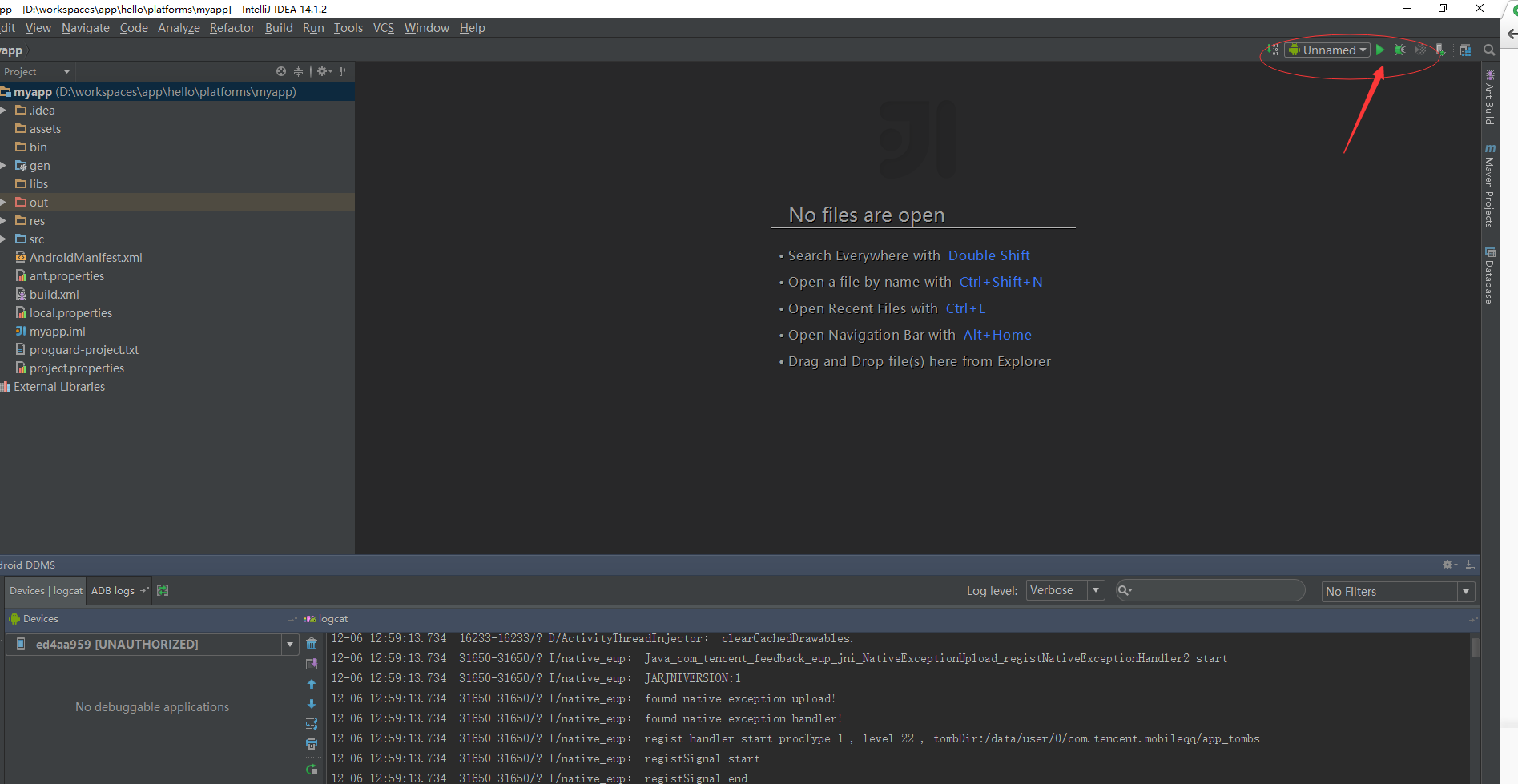Click the logcat search input field
The height and width of the screenshot is (784, 1518).
[x=1210, y=590]
